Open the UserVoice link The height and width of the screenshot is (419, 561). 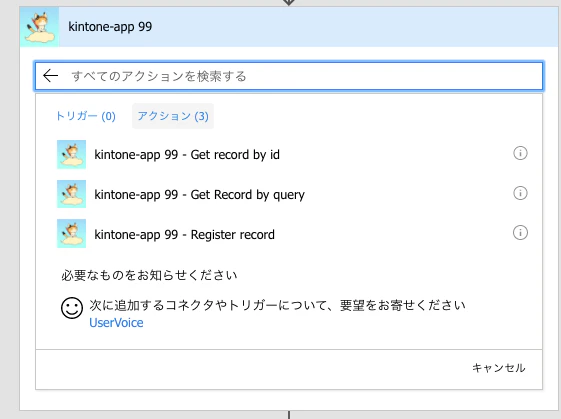click(x=116, y=323)
